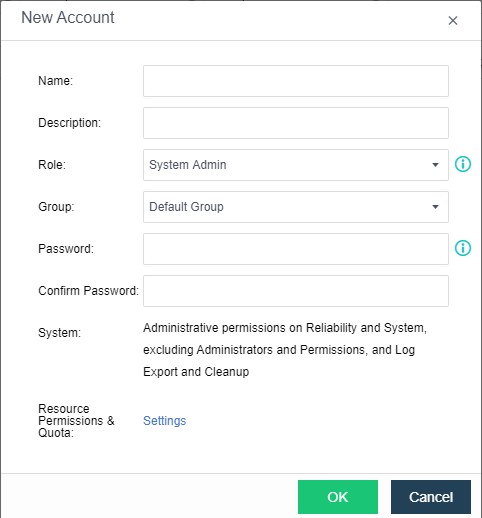Click the info icon beside Role dropdown

point(463,164)
